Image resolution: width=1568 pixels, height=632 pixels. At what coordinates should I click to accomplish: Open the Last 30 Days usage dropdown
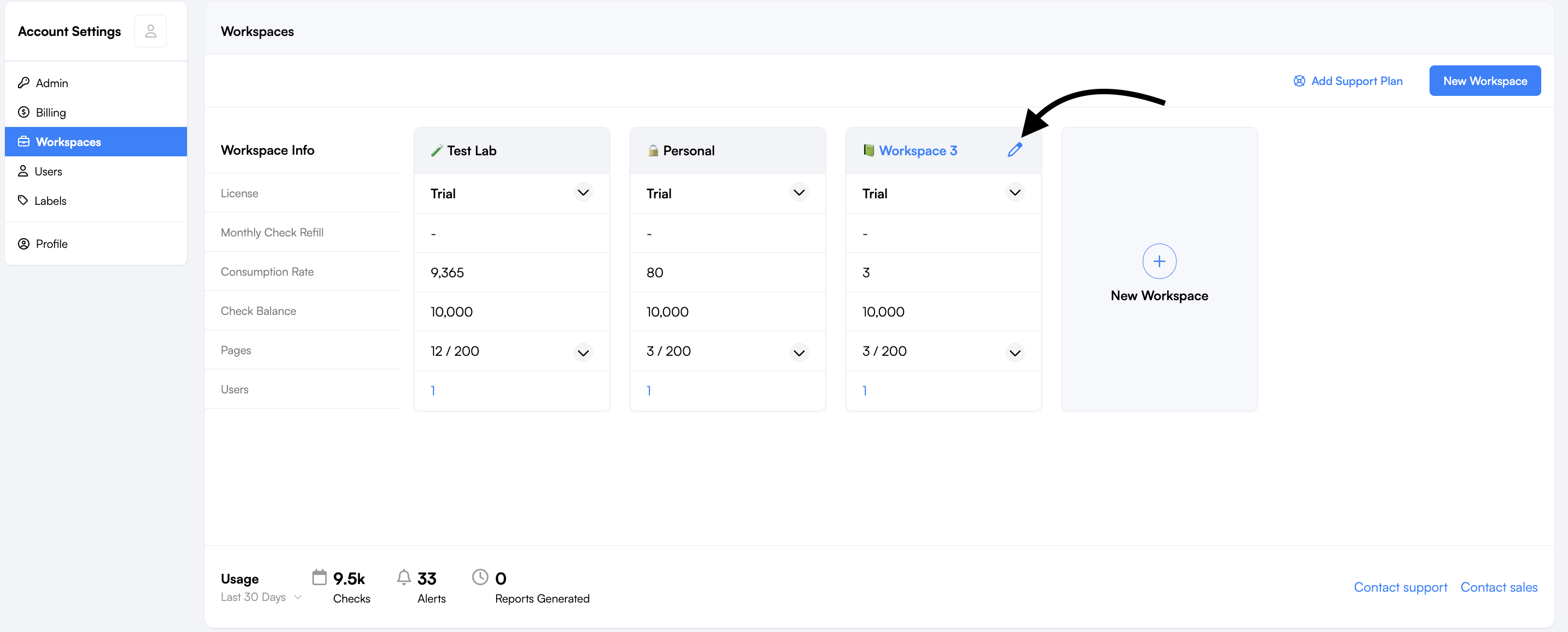[x=261, y=597]
